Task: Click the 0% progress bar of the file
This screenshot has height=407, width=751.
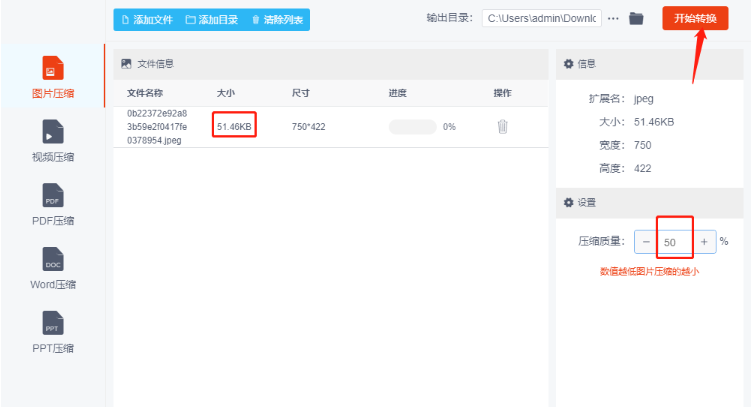Action: coord(412,127)
